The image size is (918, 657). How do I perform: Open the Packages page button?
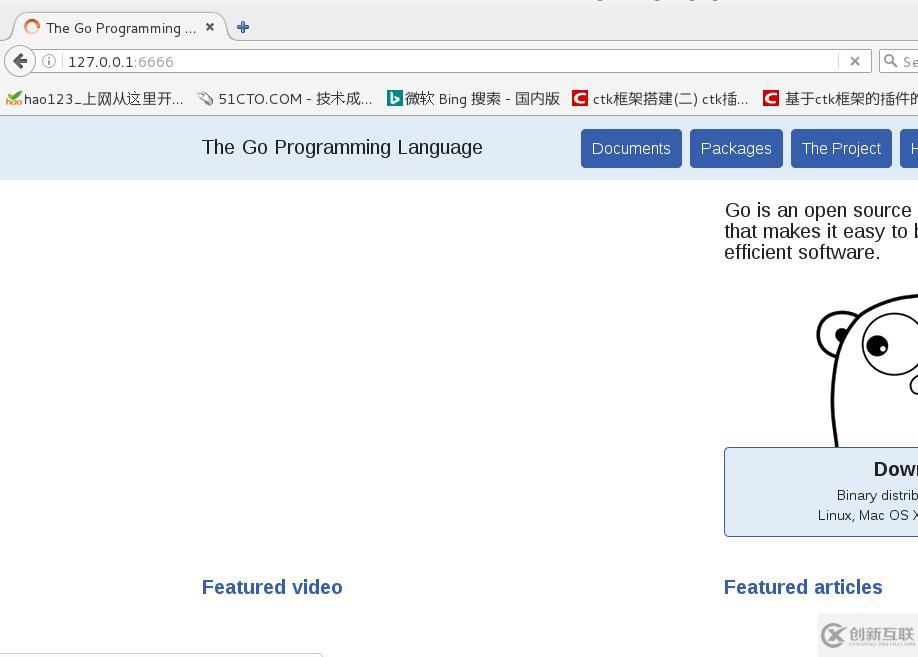pos(736,148)
